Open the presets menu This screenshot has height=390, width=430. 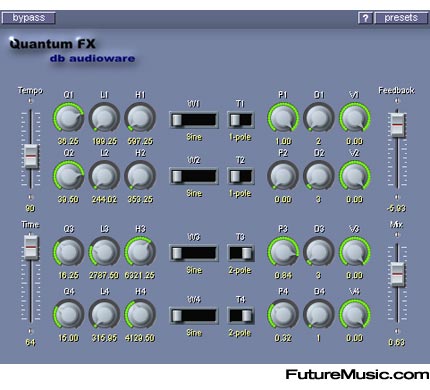tap(401, 18)
